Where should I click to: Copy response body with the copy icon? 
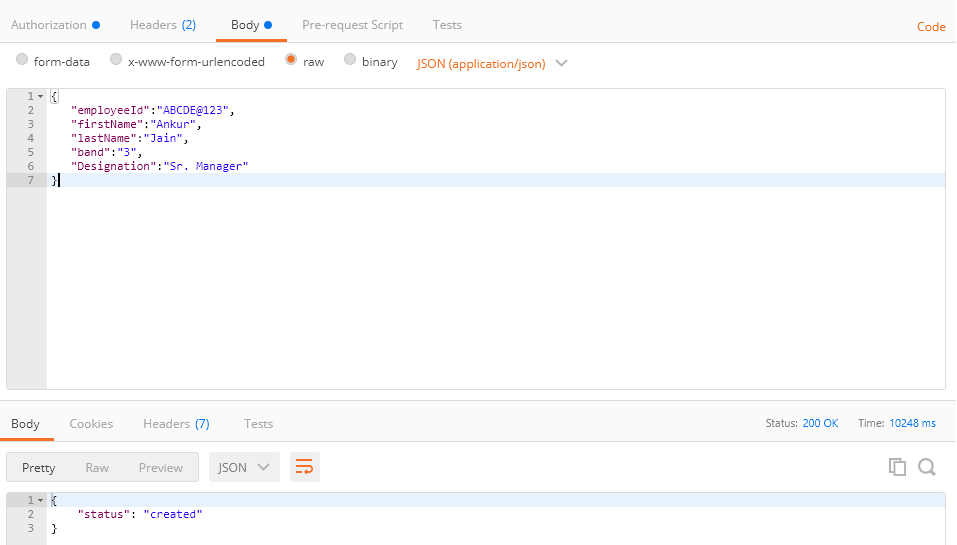(x=897, y=467)
